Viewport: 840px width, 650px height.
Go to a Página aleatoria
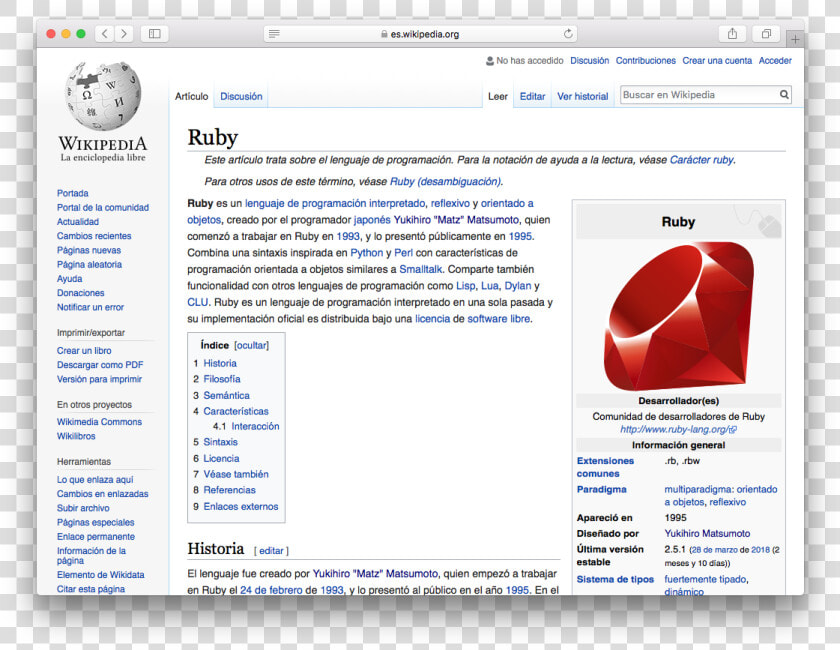point(89,264)
